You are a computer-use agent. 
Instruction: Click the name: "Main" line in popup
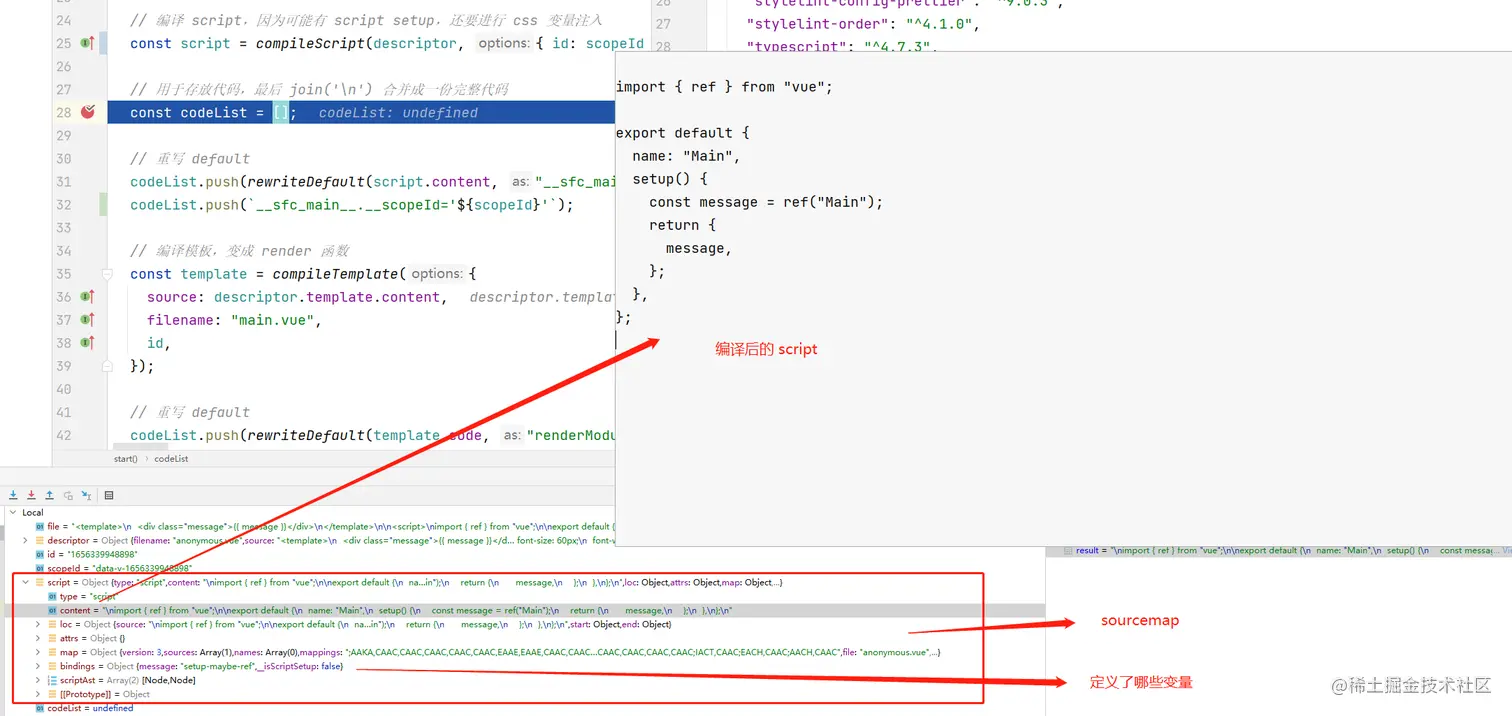click(x=687, y=156)
